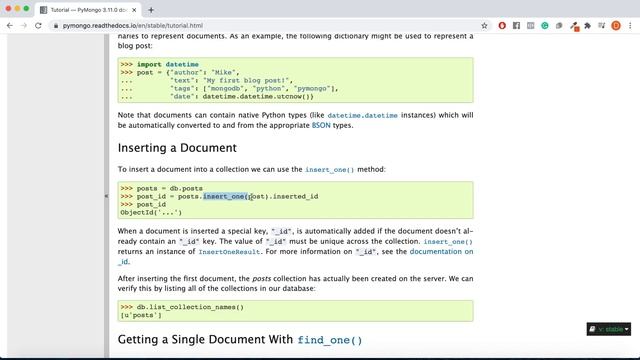
Task: Open the orange profile avatar
Action: pos(616,26)
